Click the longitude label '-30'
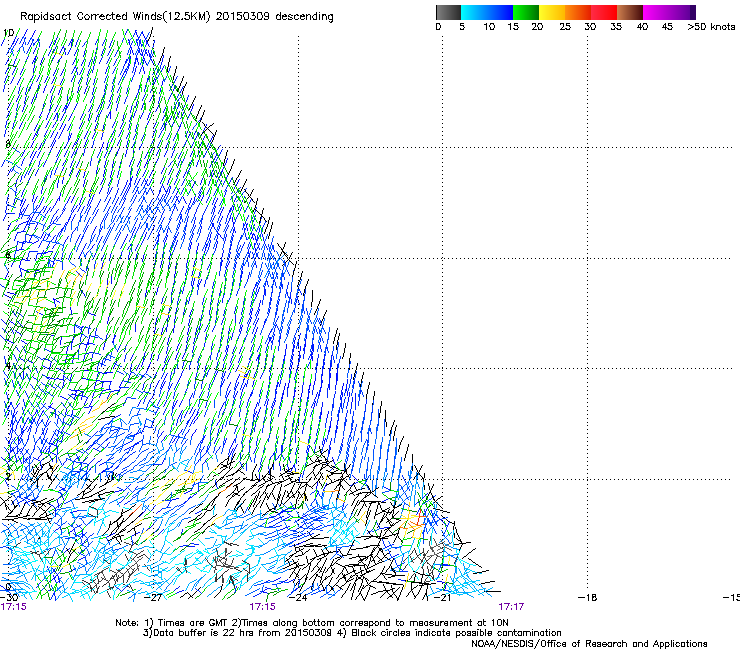740x650 pixels. 9,598
